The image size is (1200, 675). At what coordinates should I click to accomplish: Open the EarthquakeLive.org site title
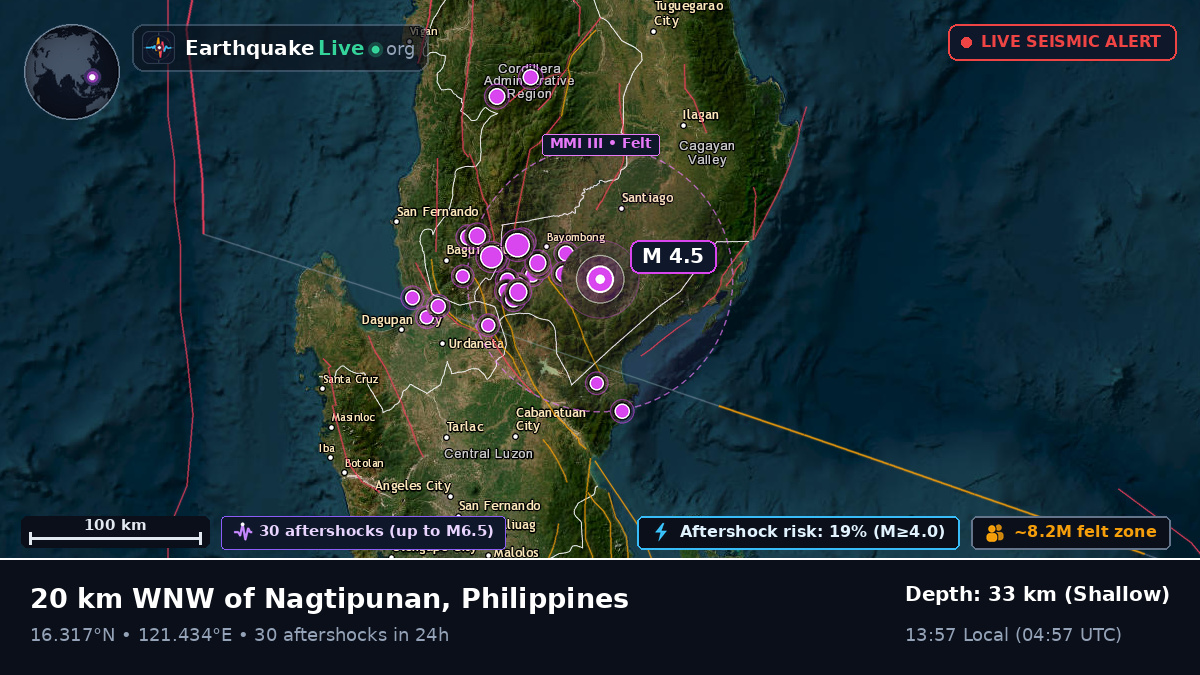click(300, 48)
